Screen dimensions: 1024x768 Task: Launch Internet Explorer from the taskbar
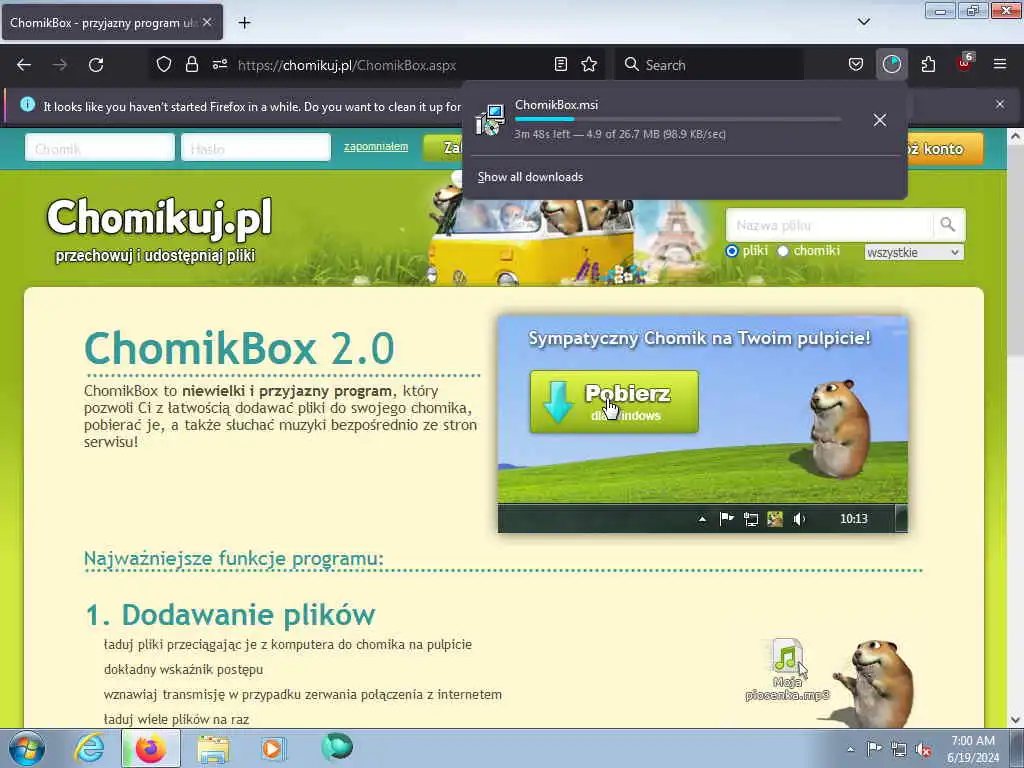[89, 748]
